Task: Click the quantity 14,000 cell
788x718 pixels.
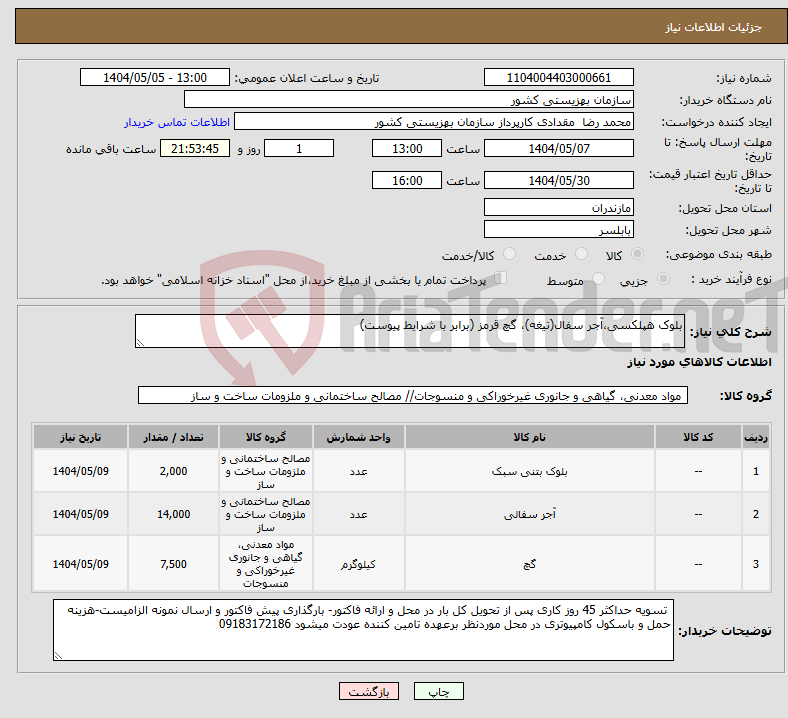Action: click(173, 514)
